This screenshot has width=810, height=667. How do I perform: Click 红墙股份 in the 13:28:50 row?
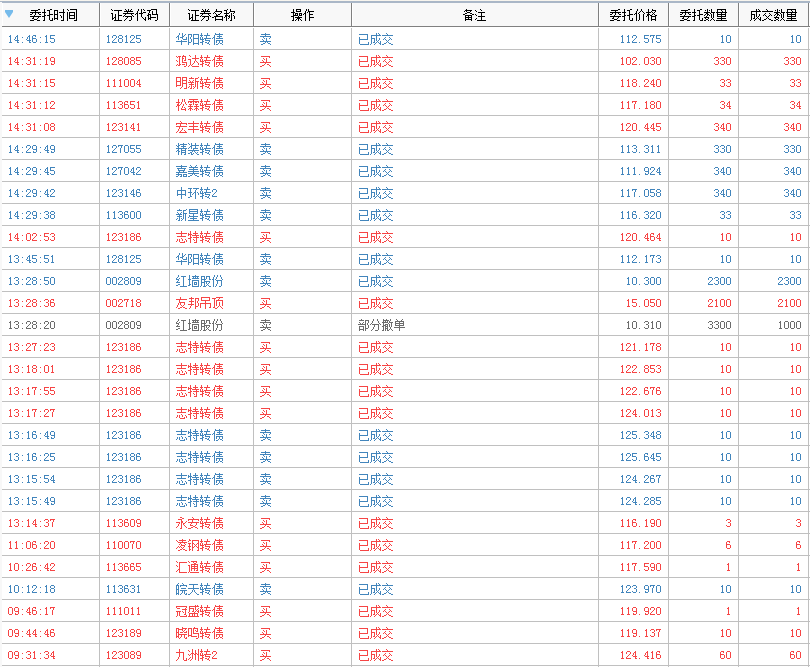(199, 281)
